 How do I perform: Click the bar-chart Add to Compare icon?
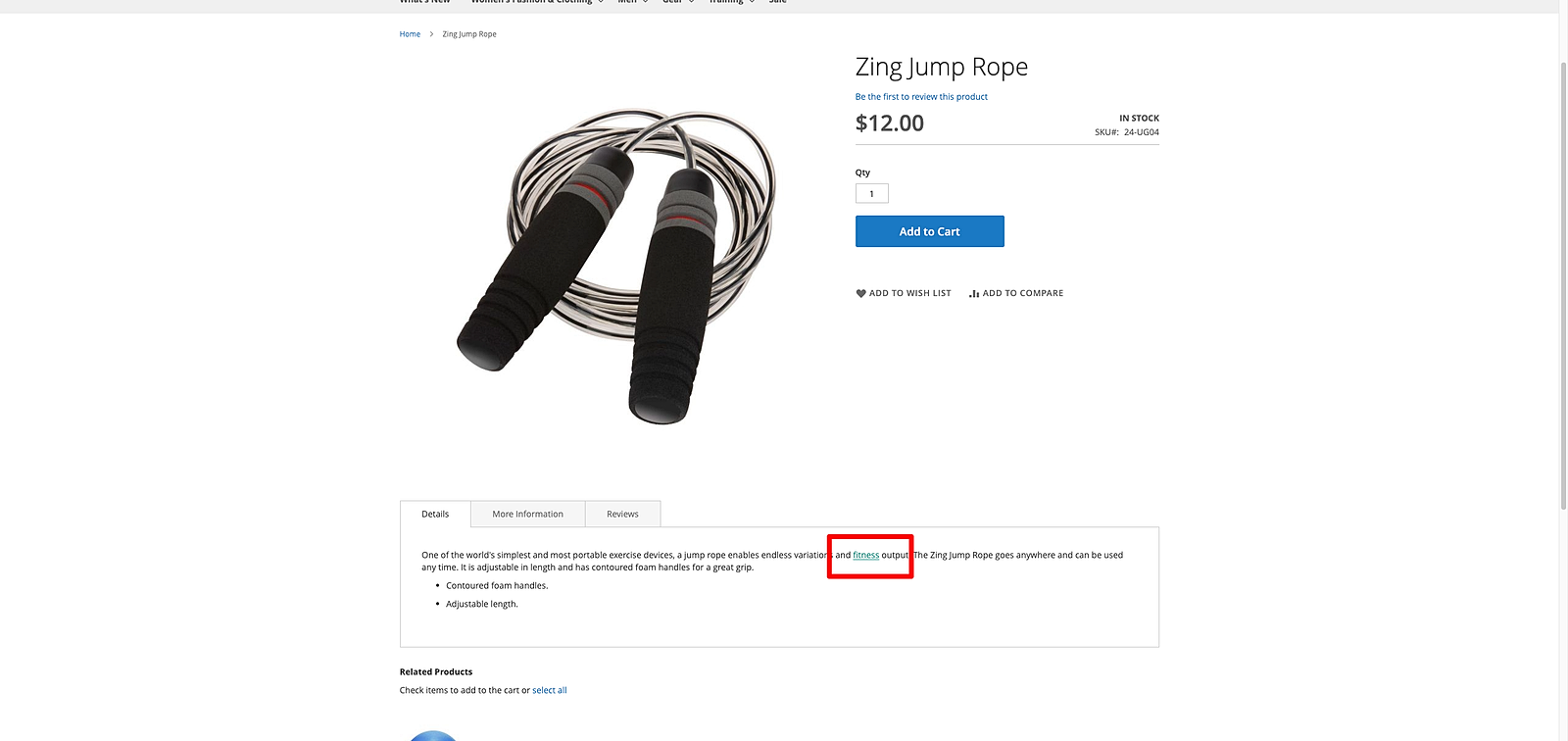click(x=974, y=293)
